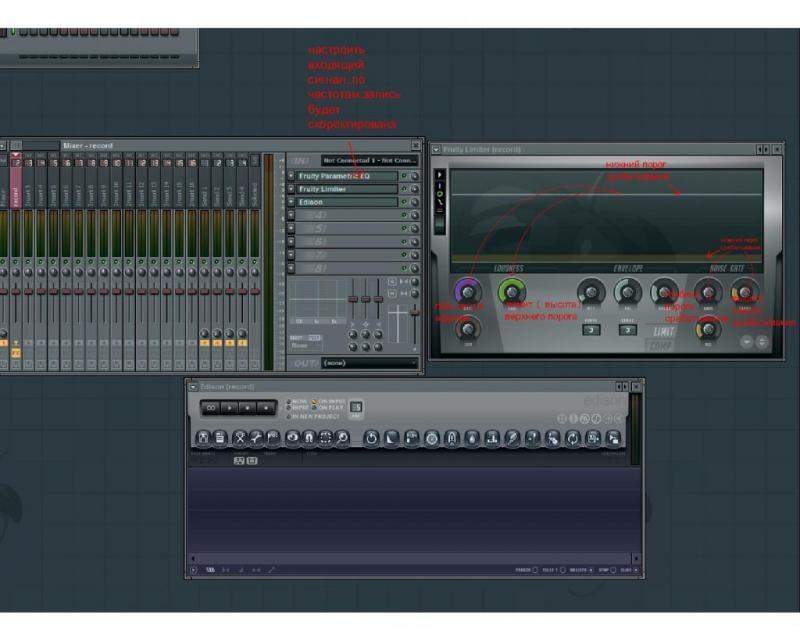
Task: Open the Fruity Limiter slot menu arrow
Action: tap(291, 189)
